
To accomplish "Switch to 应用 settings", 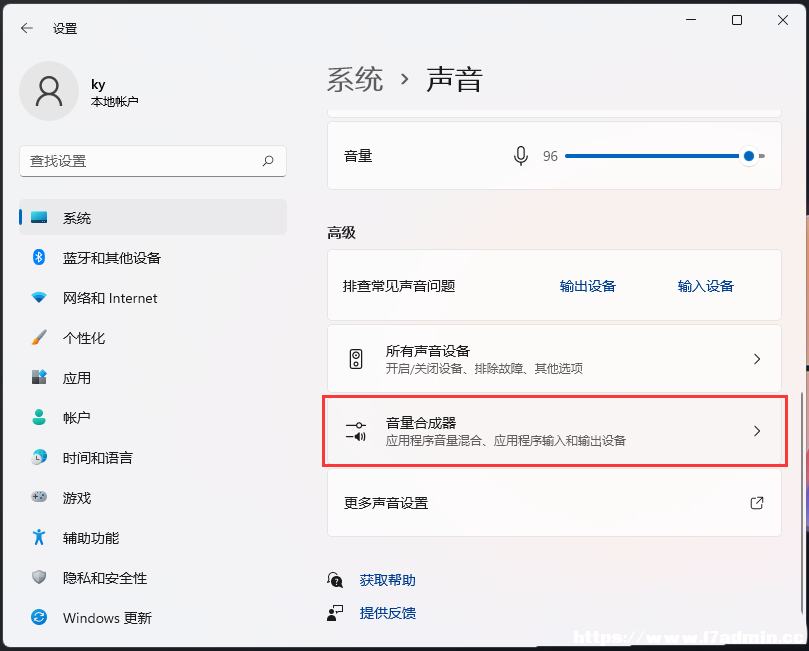I will [x=153, y=377].
